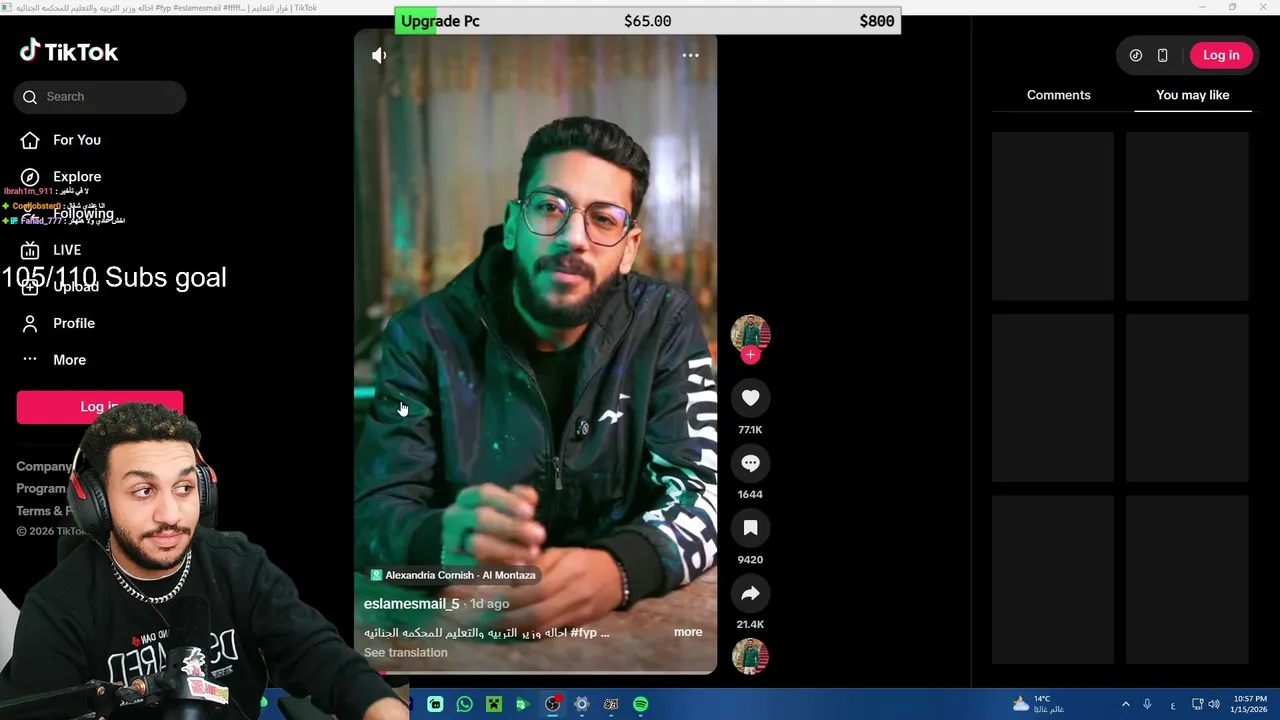Image resolution: width=1280 pixels, height=720 pixels.
Task: Click the #fyp hashtag in the caption
Action: pyautogui.click(x=582, y=633)
